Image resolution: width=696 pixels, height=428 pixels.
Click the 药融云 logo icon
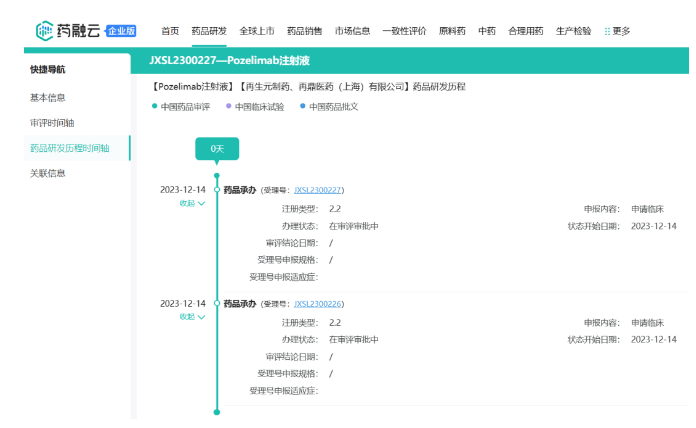44,31
